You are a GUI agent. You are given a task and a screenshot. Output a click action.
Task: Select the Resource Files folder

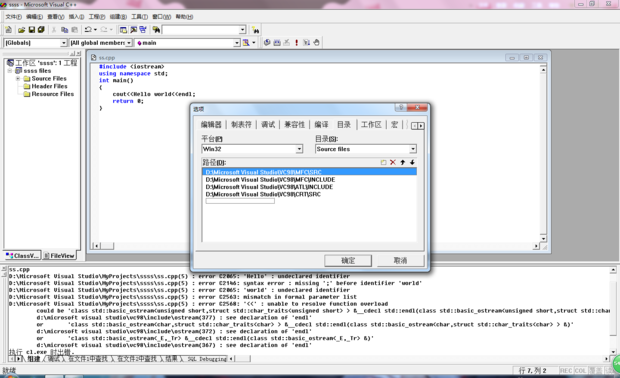[x=53, y=94]
